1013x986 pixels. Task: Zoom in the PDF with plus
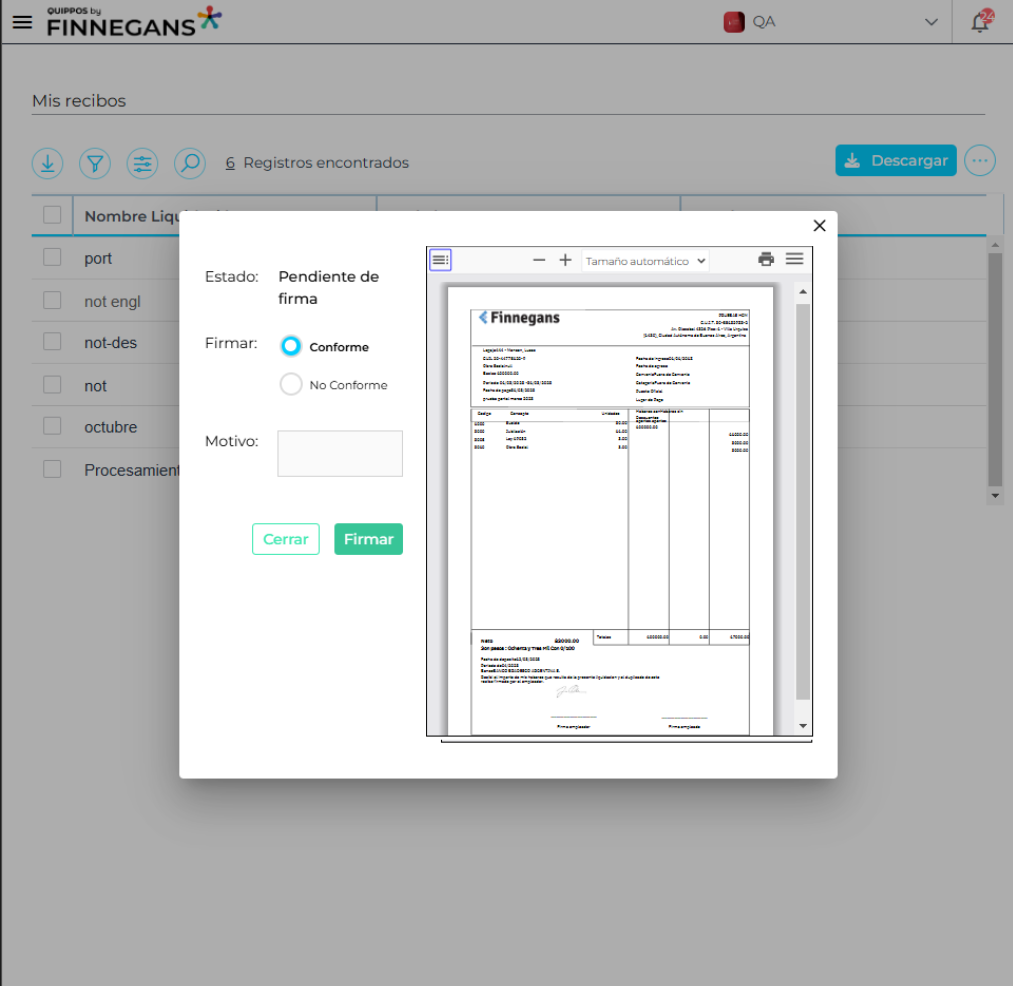565,260
